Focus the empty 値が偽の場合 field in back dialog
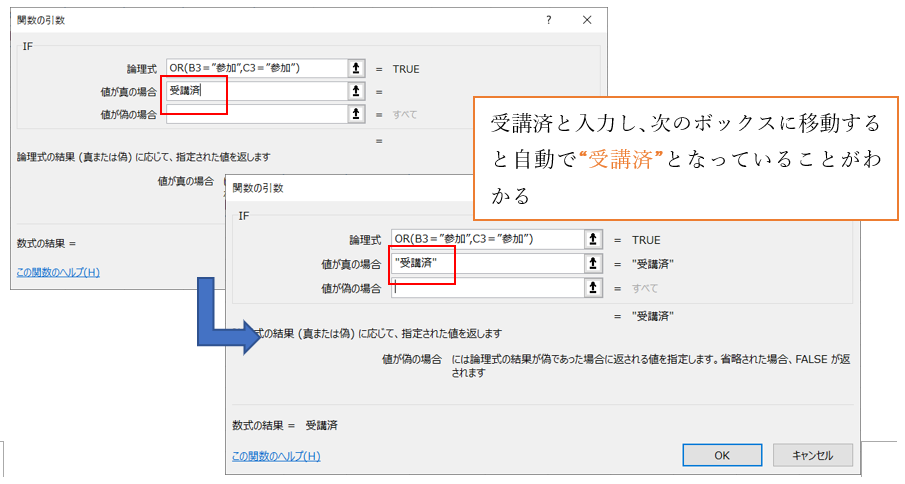 pos(255,114)
